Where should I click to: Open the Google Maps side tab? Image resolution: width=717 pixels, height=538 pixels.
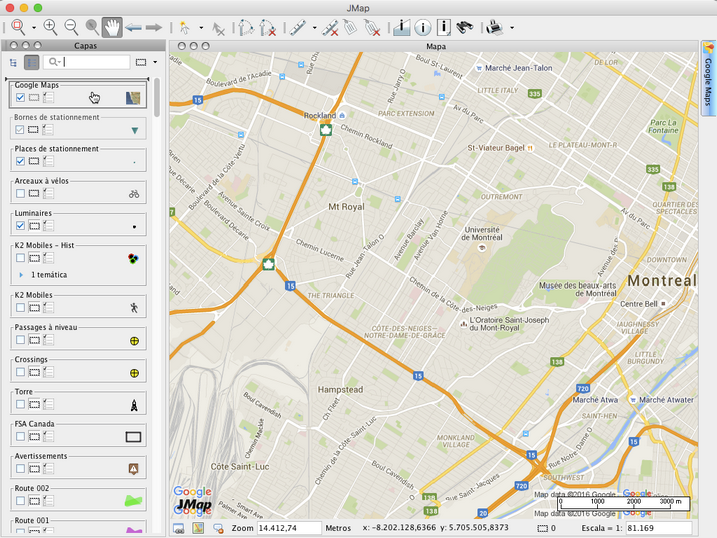[708, 78]
